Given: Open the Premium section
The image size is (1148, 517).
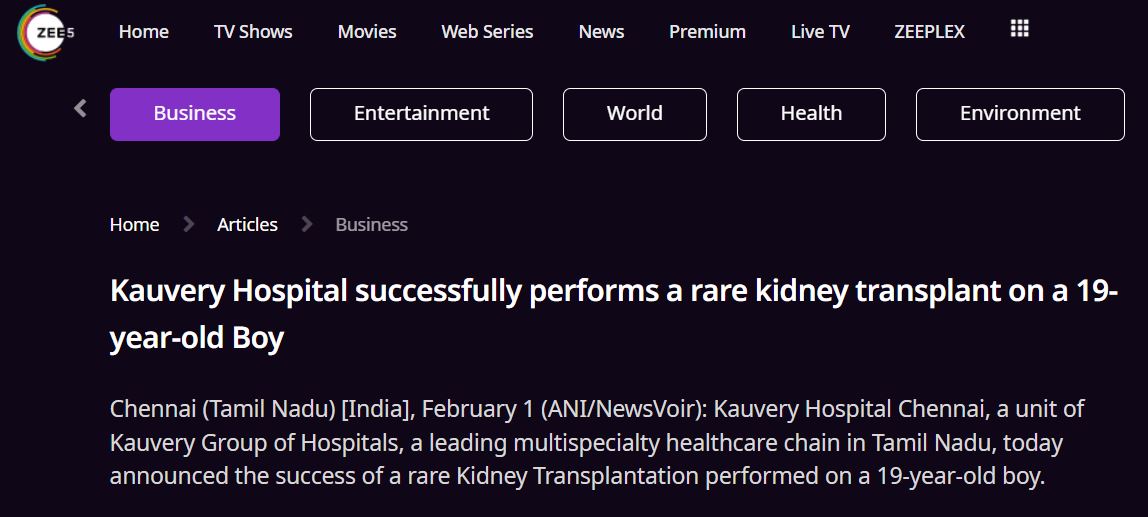Looking at the screenshot, I should [707, 32].
